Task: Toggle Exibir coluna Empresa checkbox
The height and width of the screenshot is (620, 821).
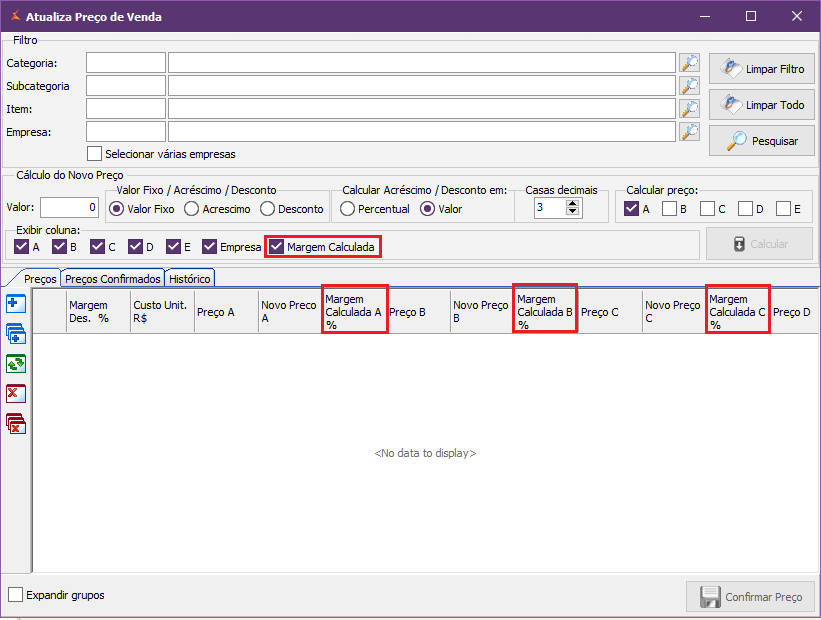Action: coord(209,247)
